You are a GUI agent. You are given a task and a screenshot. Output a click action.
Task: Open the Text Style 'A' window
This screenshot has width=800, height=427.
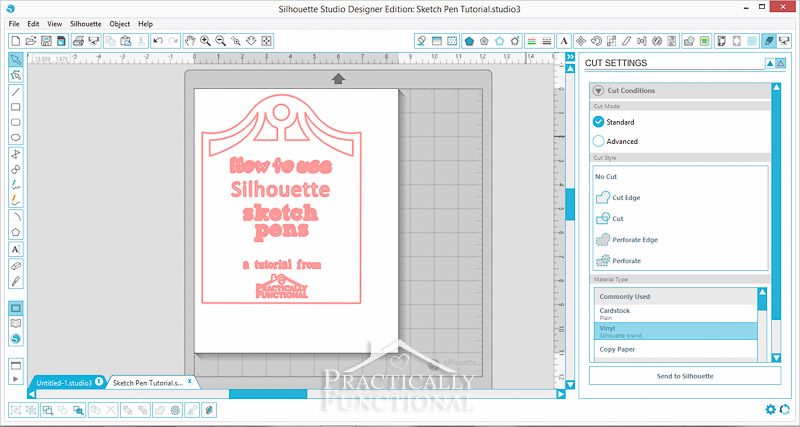[564, 41]
